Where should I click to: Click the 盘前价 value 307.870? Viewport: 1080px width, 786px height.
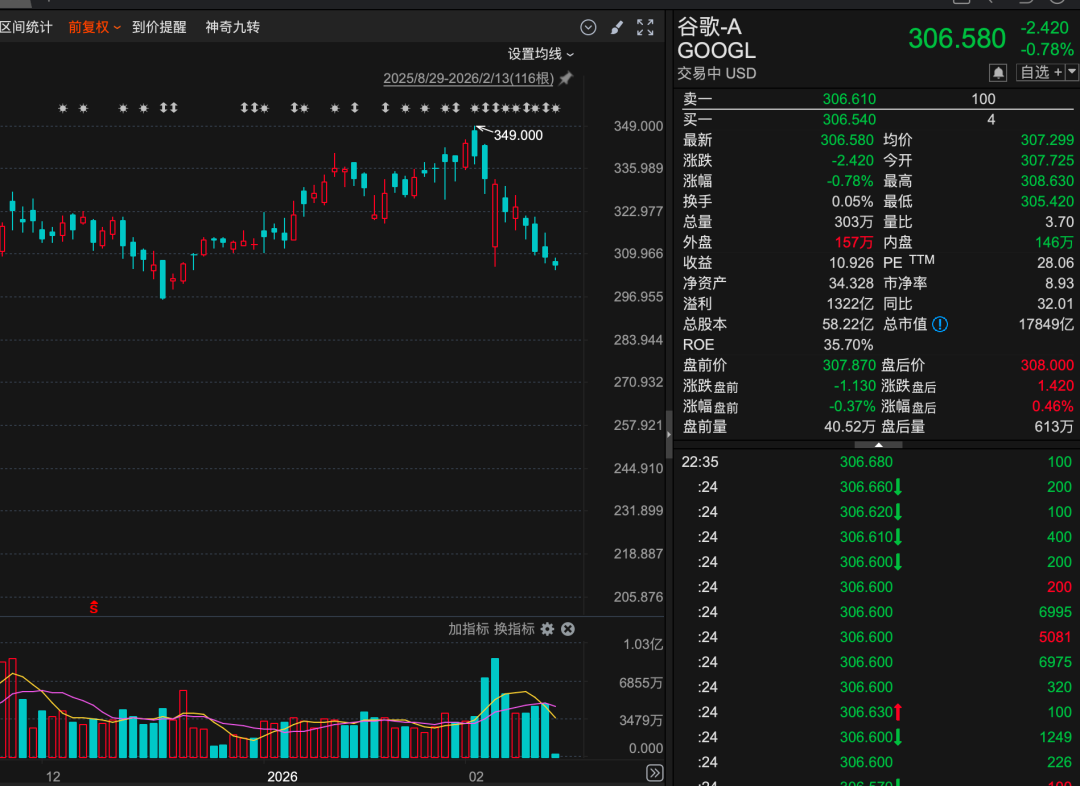pos(849,365)
